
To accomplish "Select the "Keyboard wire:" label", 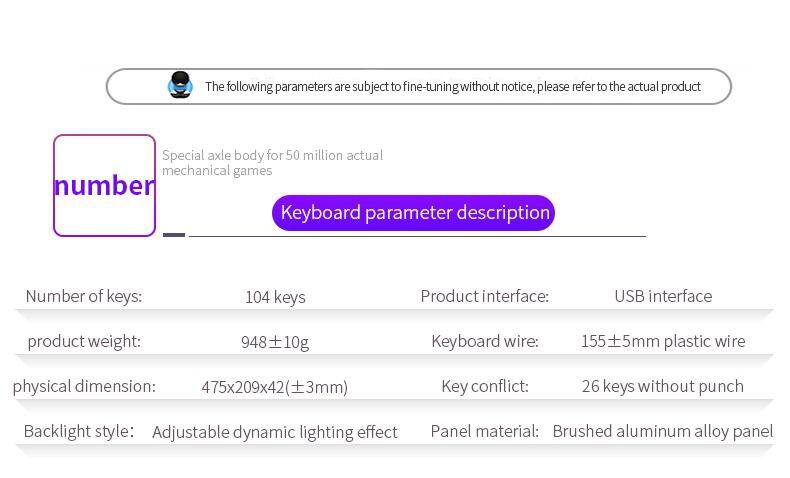I will [x=484, y=341].
